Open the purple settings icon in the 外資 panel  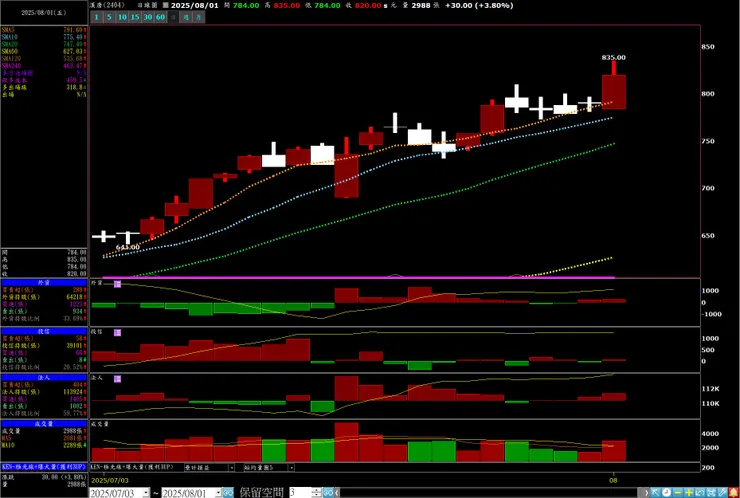tap(118, 284)
